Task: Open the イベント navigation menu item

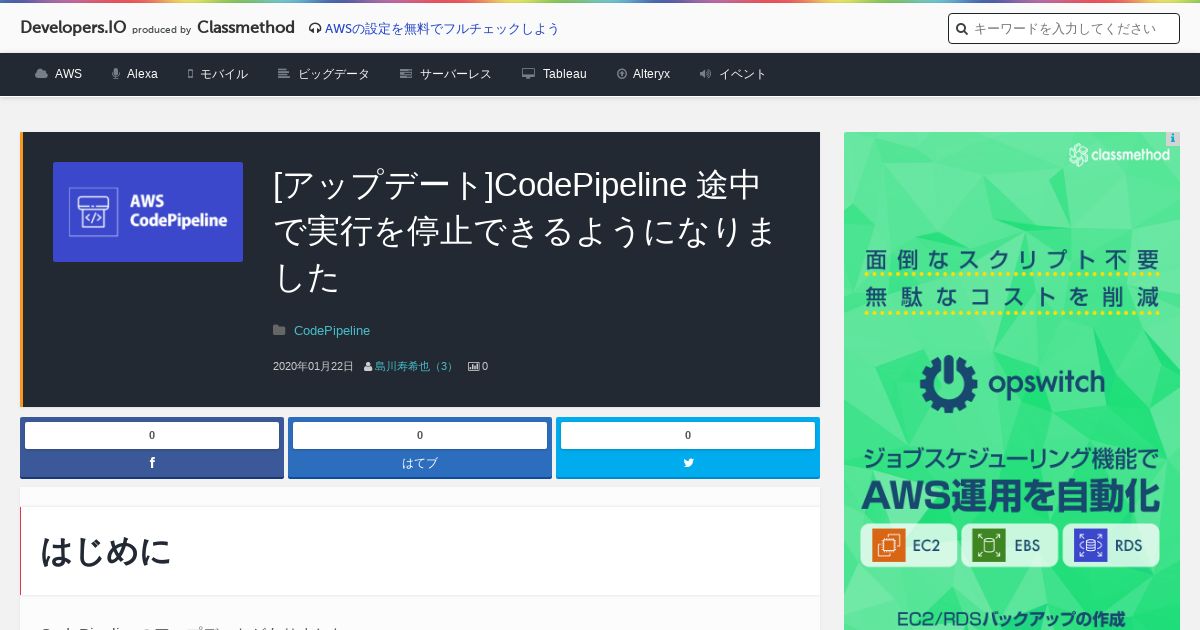Action: (x=743, y=74)
